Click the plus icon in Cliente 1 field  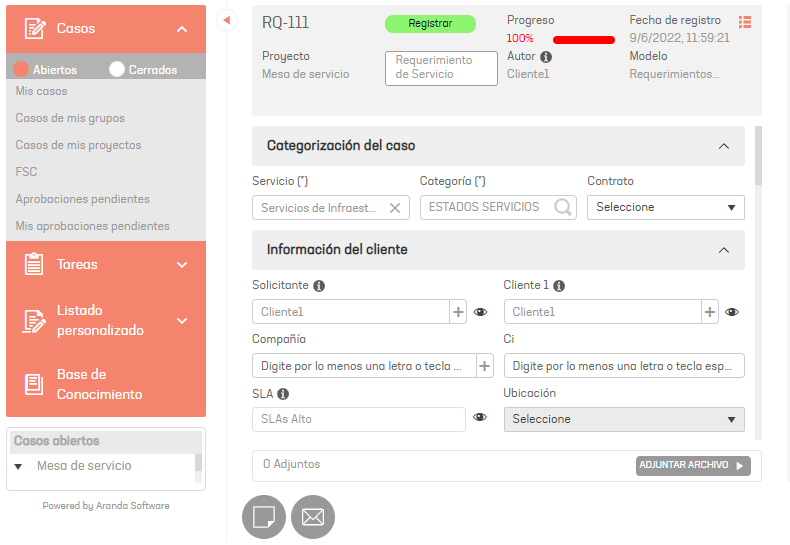[710, 312]
